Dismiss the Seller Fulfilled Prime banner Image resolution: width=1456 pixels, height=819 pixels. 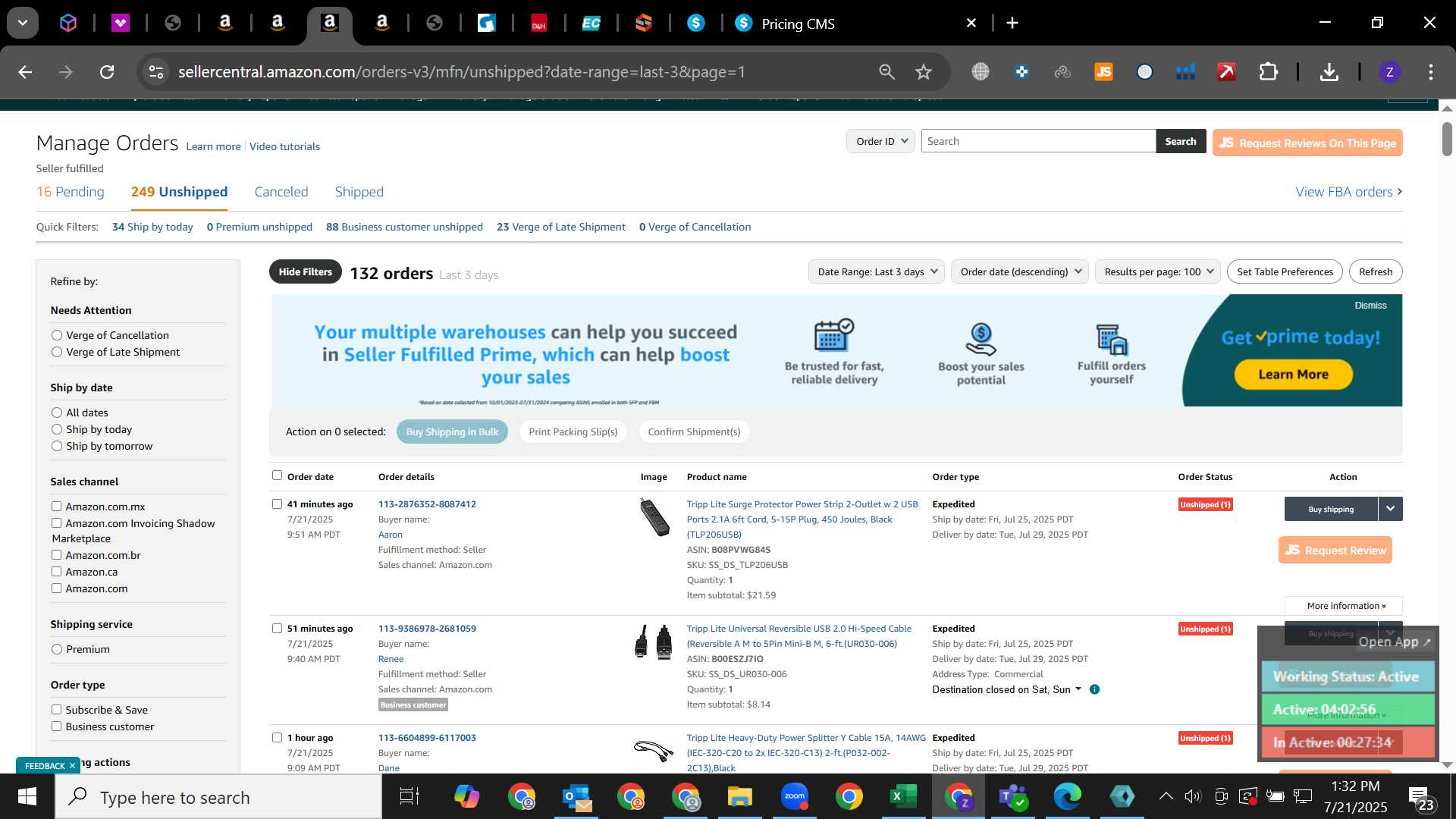coord(1370,305)
